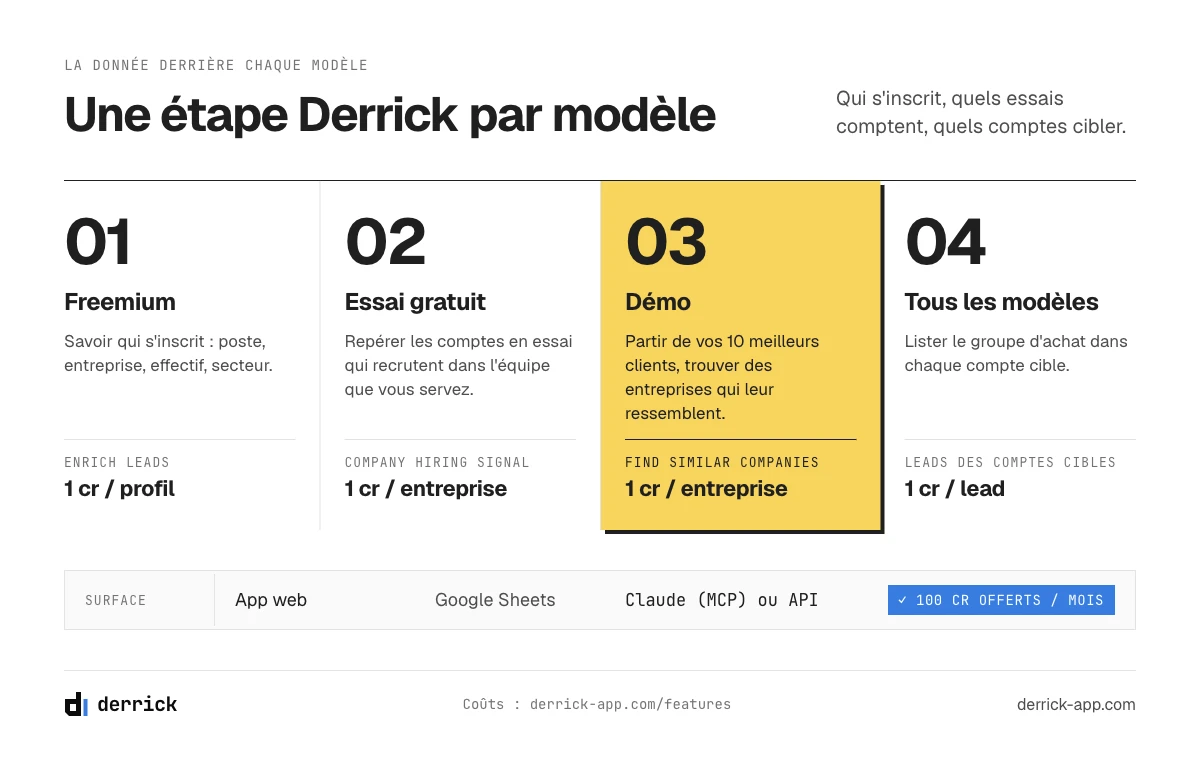
Task: Click the 1 cr / lead price
Action: coord(955,489)
